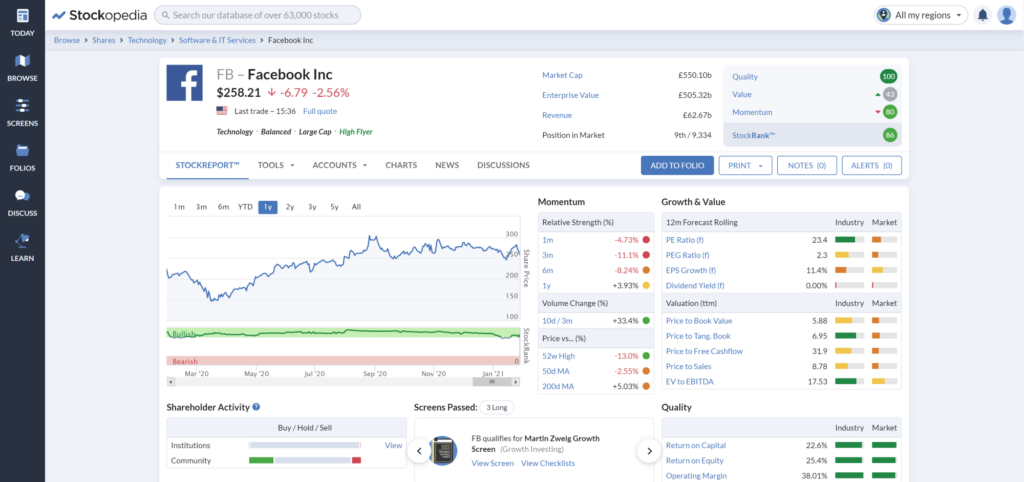1024x482 pixels.
Task: Focus the stock database search field
Action: [x=257, y=14]
